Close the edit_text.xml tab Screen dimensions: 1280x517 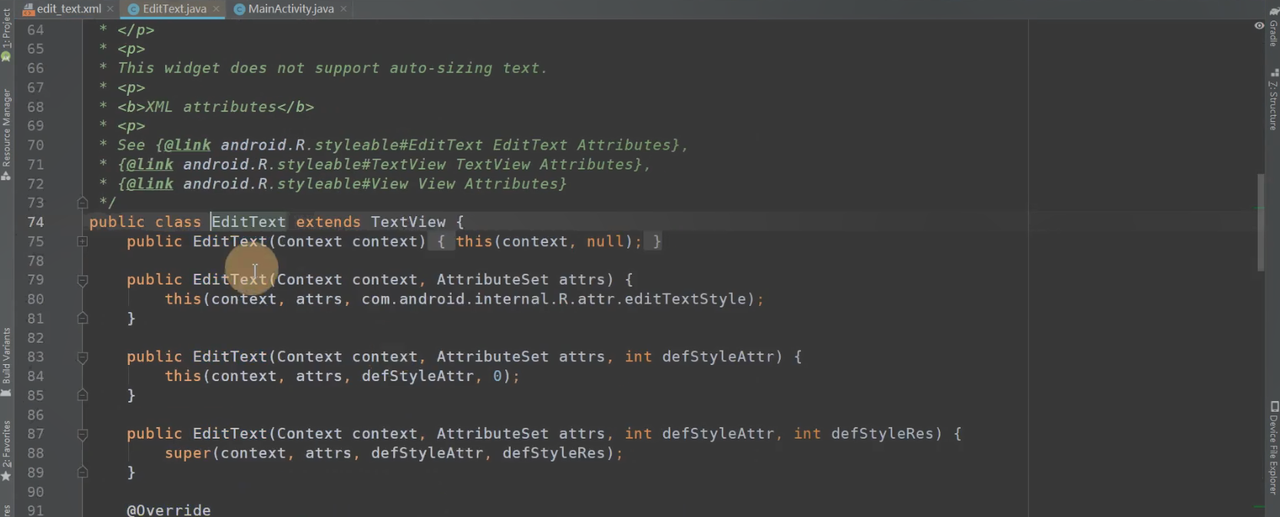click(110, 9)
